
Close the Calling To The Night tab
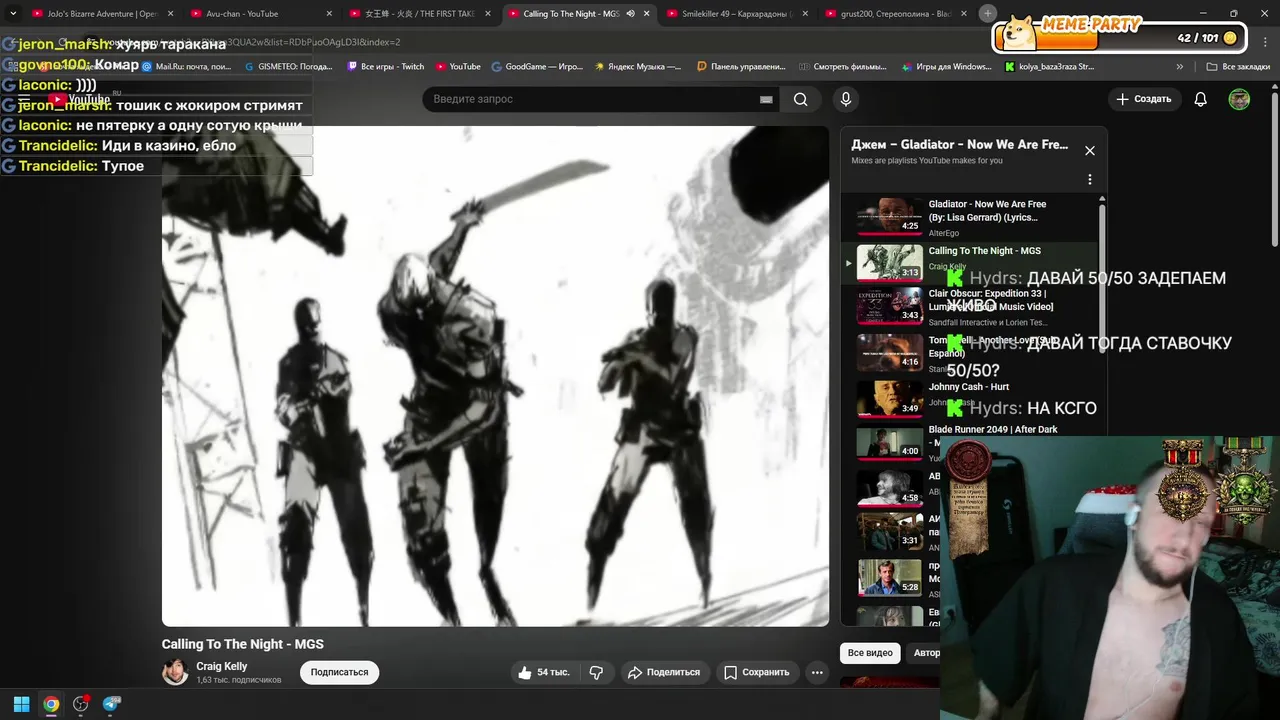click(647, 14)
